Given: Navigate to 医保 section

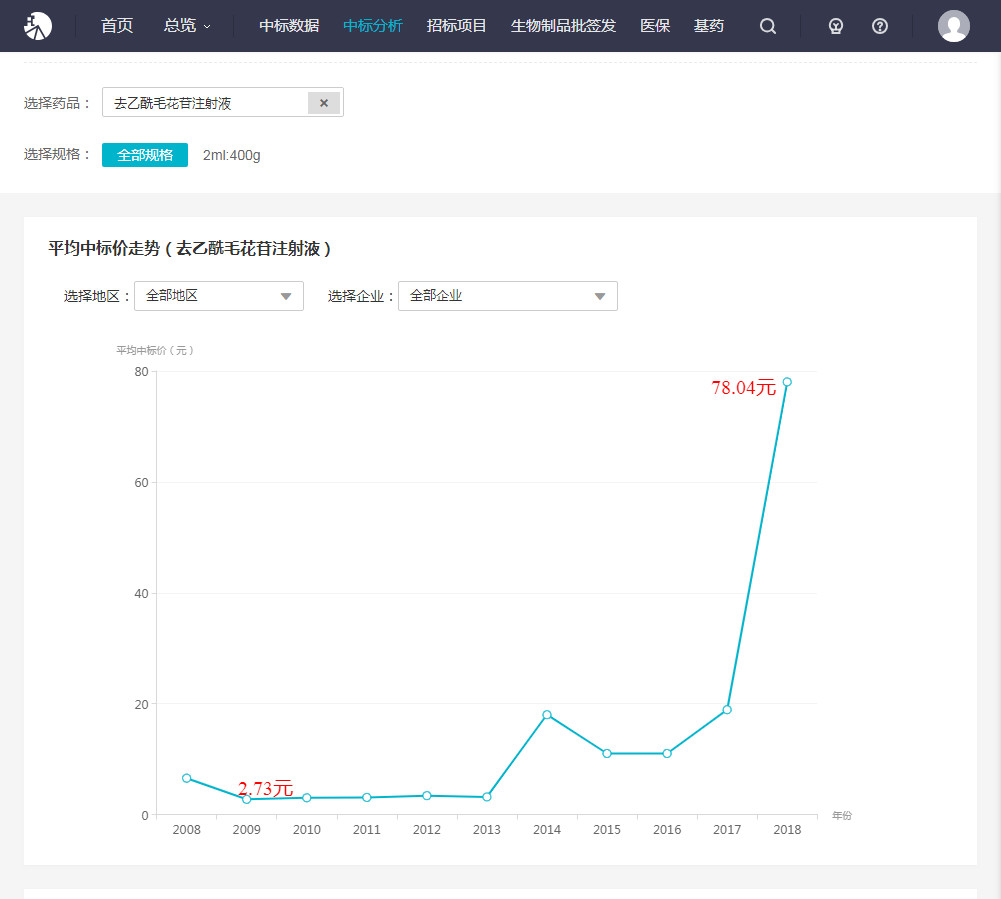Looking at the screenshot, I should point(655,26).
